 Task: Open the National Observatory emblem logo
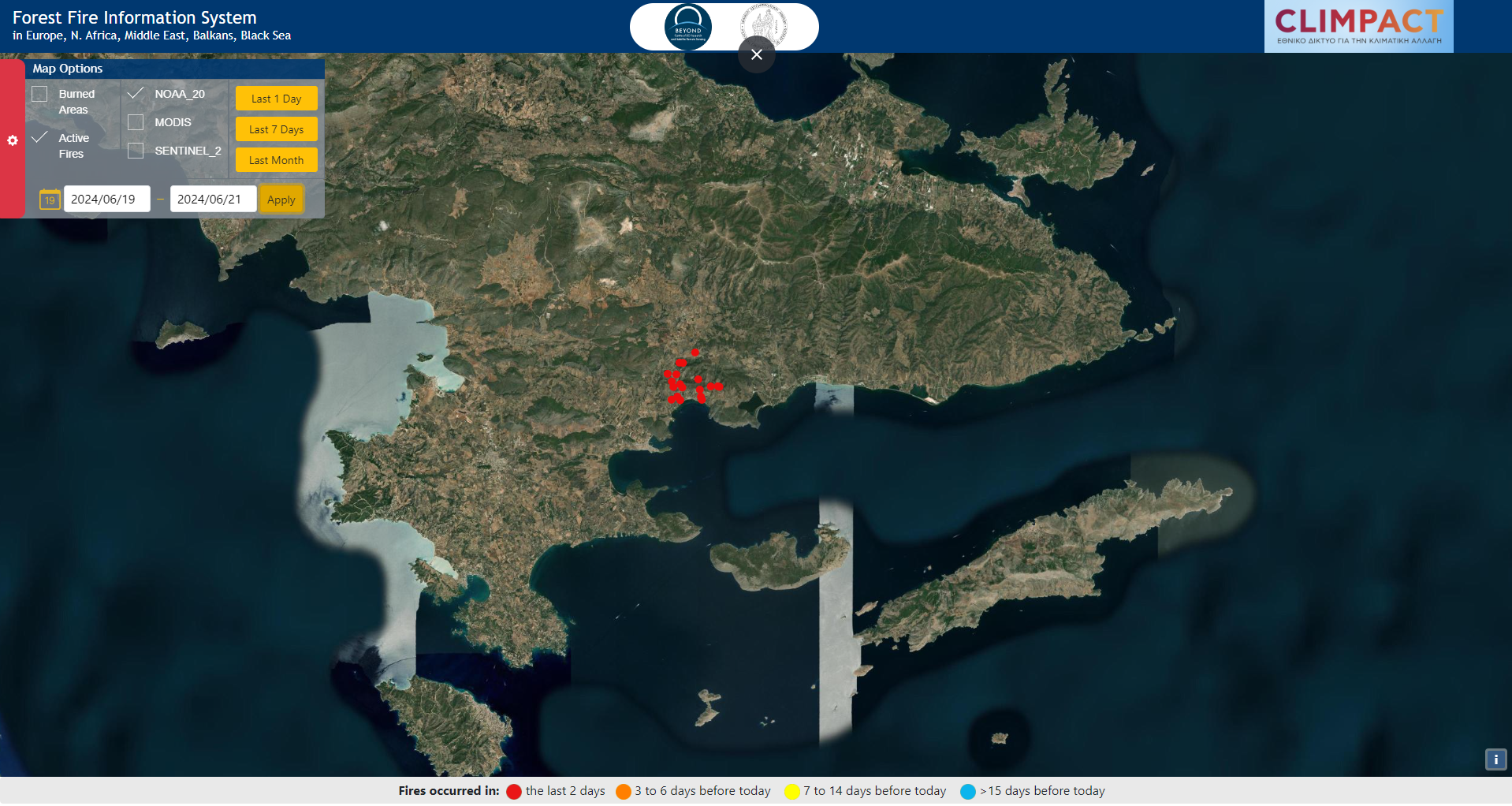(x=763, y=25)
